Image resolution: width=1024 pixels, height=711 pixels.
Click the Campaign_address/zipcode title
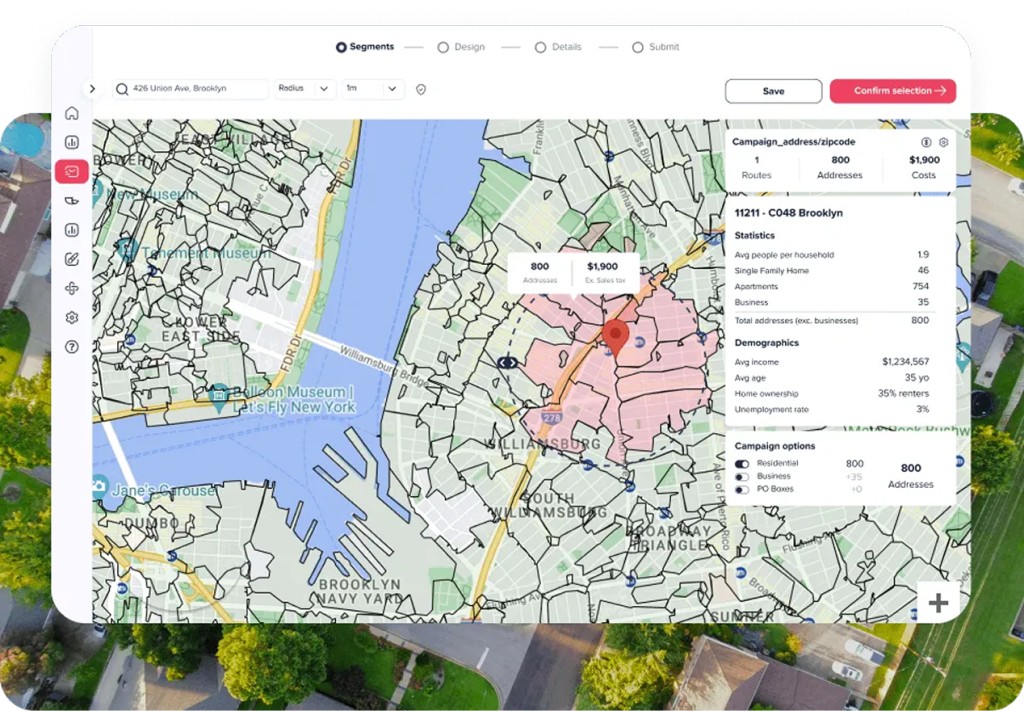click(793, 142)
